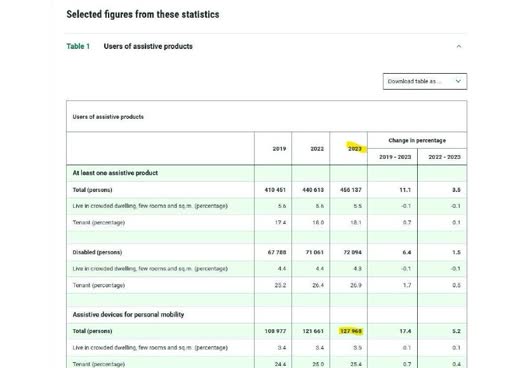Click the 4.3 crowded dwelling value
520x368 pixels.
[x=357, y=268]
